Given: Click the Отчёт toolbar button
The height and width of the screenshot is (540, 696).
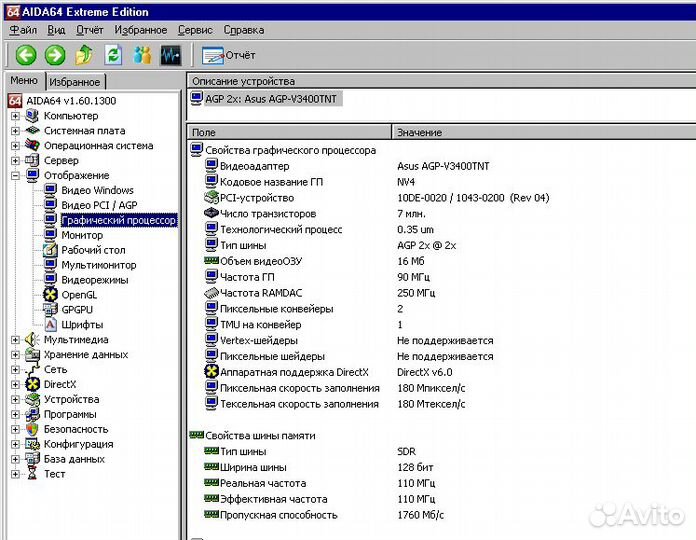Looking at the screenshot, I should point(228,55).
